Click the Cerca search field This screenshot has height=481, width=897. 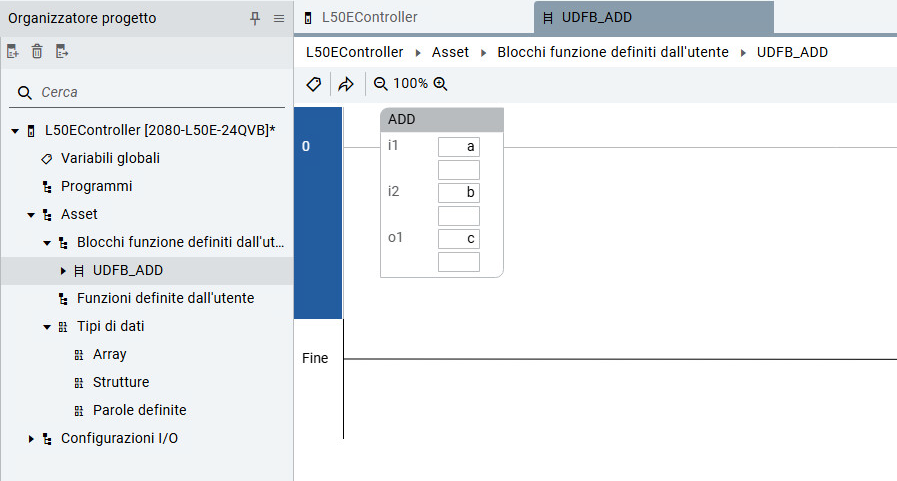point(150,92)
